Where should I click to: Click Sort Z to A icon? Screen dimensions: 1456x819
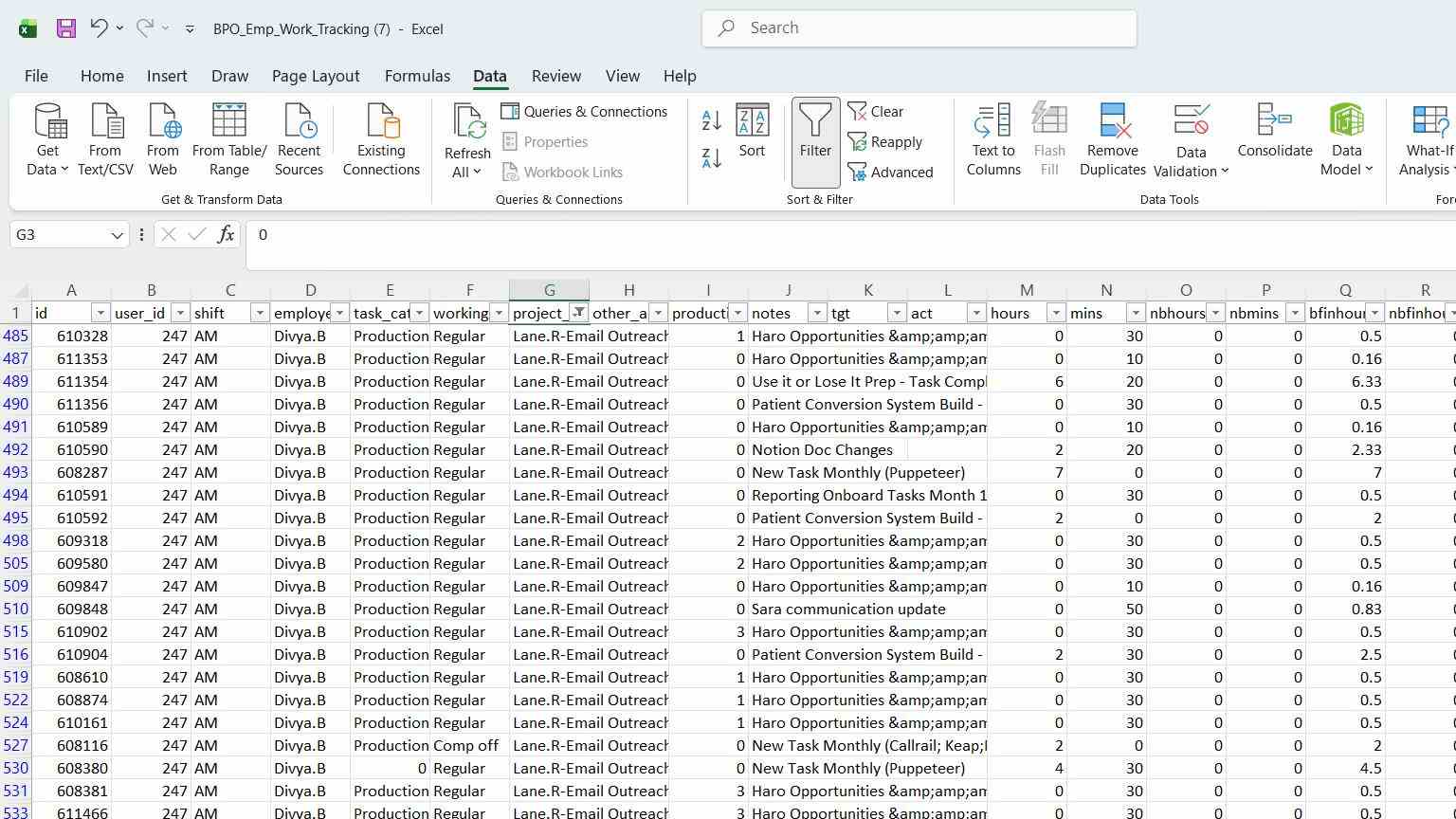click(712, 158)
